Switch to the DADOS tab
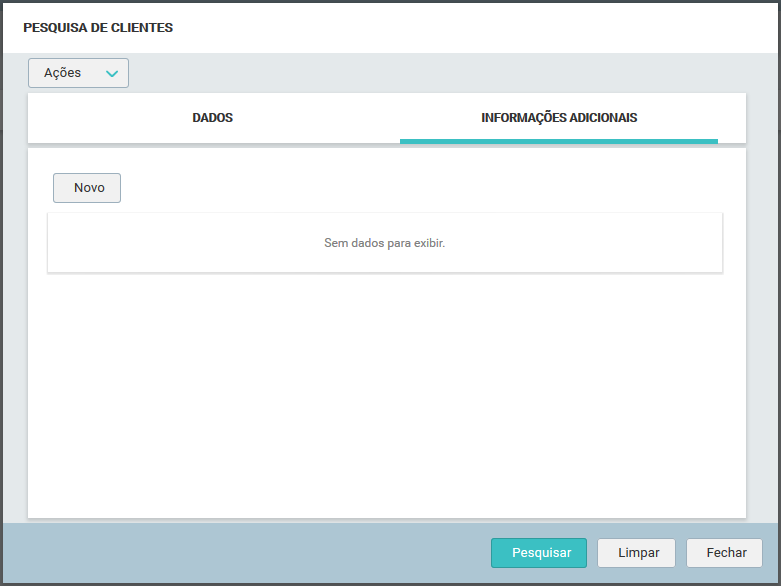Screen dimensions: 781x586 pos(213,118)
